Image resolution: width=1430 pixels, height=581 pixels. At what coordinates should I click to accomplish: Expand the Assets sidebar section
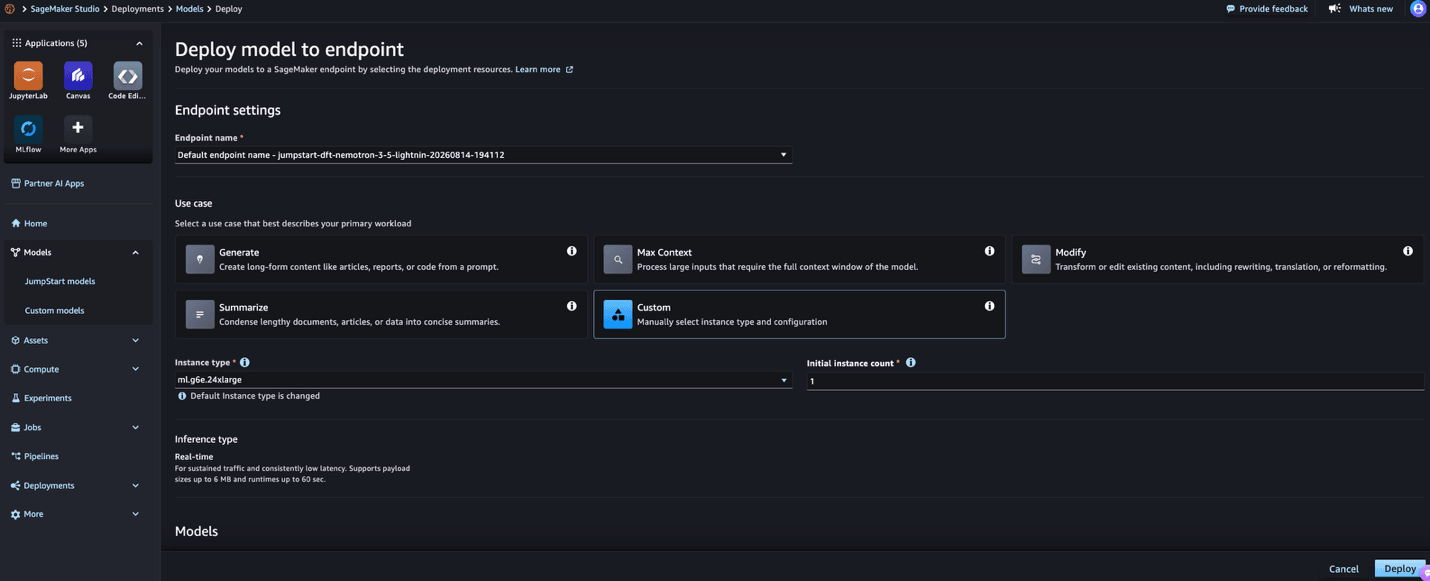135,340
